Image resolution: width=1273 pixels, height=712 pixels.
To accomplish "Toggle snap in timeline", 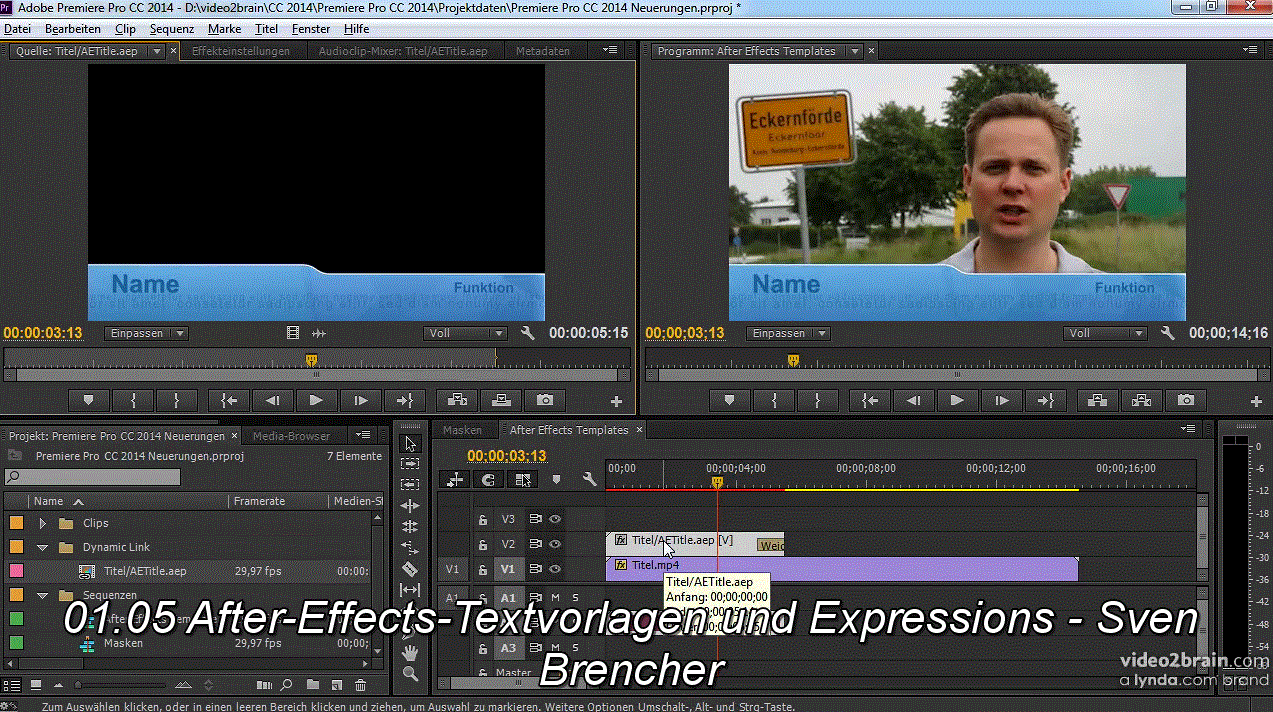I will pyautogui.click(x=488, y=479).
